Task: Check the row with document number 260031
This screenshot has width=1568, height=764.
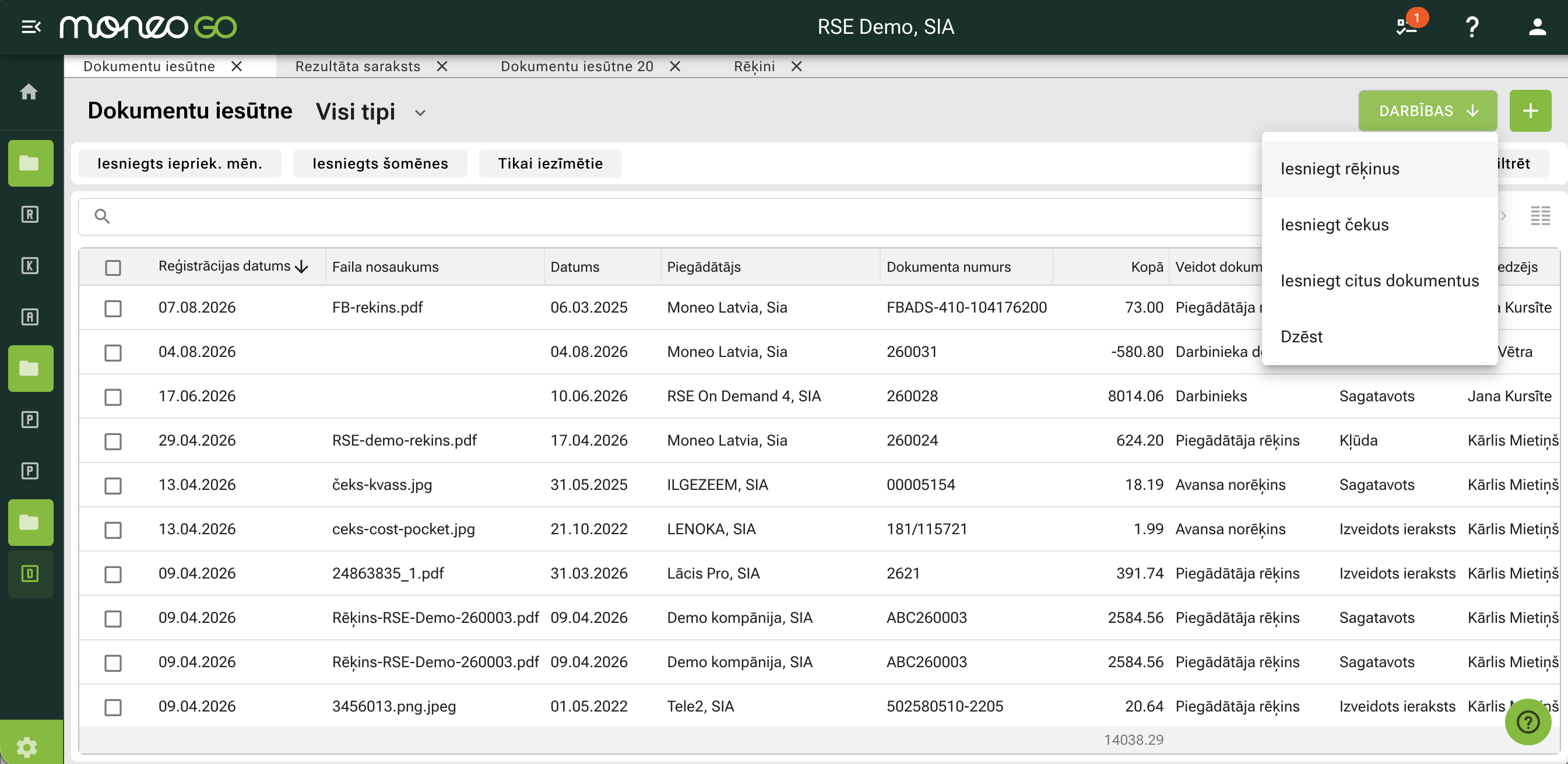Action: point(112,353)
